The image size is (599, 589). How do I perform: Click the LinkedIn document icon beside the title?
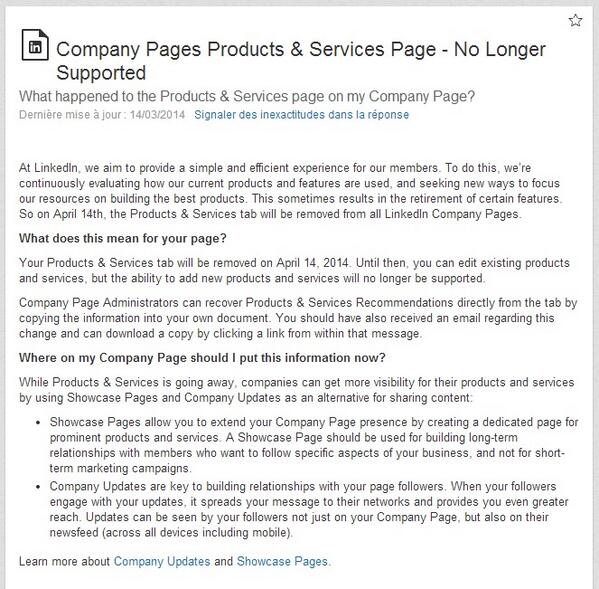tap(35, 45)
